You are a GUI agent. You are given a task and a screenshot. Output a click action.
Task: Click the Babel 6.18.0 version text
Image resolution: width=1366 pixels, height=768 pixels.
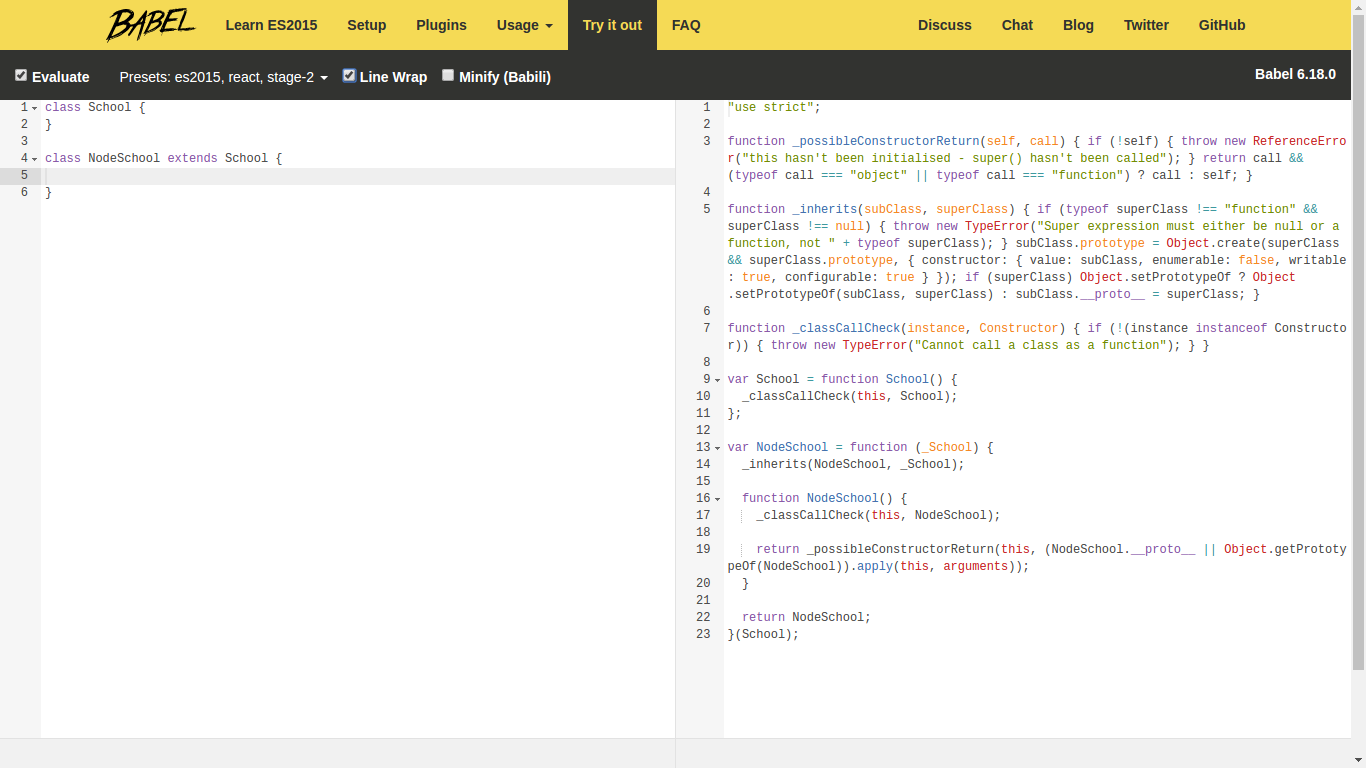pyautogui.click(x=1295, y=74)
